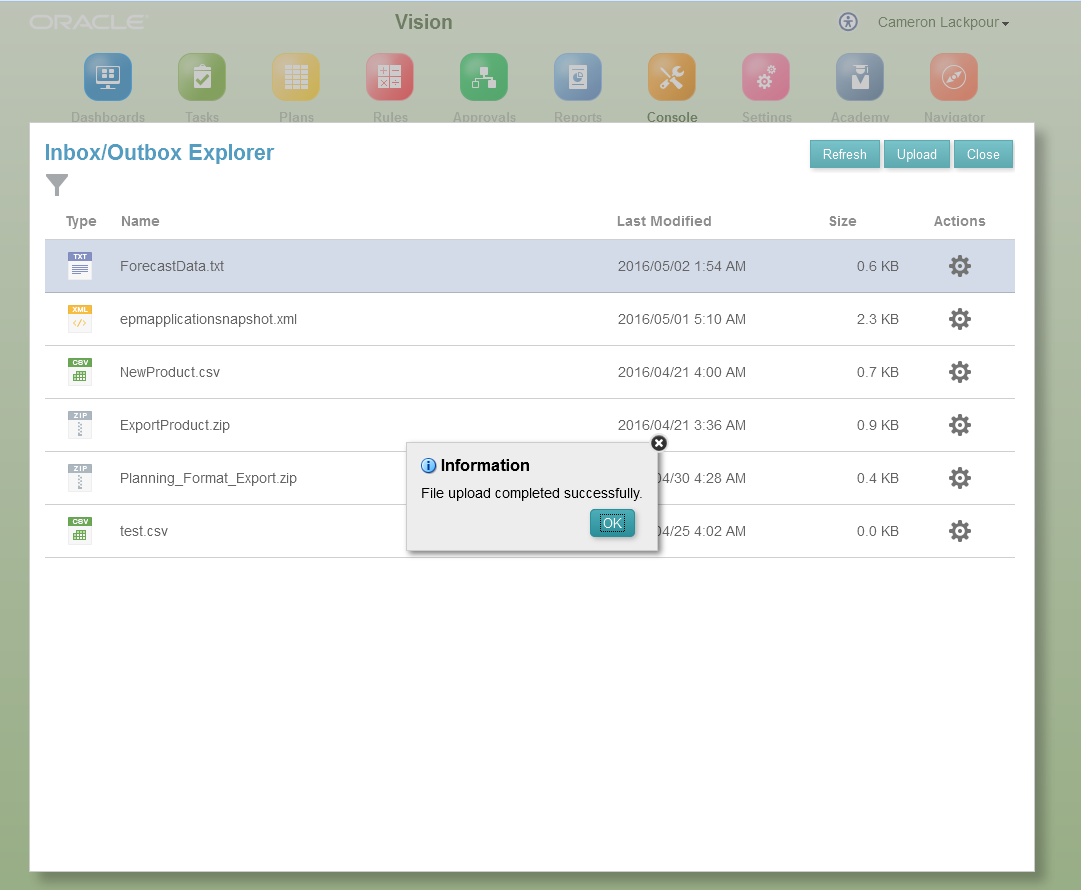The image size is (1081, 890).
Task: Open the Dashboards icon
Action: [x=108, y=77]
